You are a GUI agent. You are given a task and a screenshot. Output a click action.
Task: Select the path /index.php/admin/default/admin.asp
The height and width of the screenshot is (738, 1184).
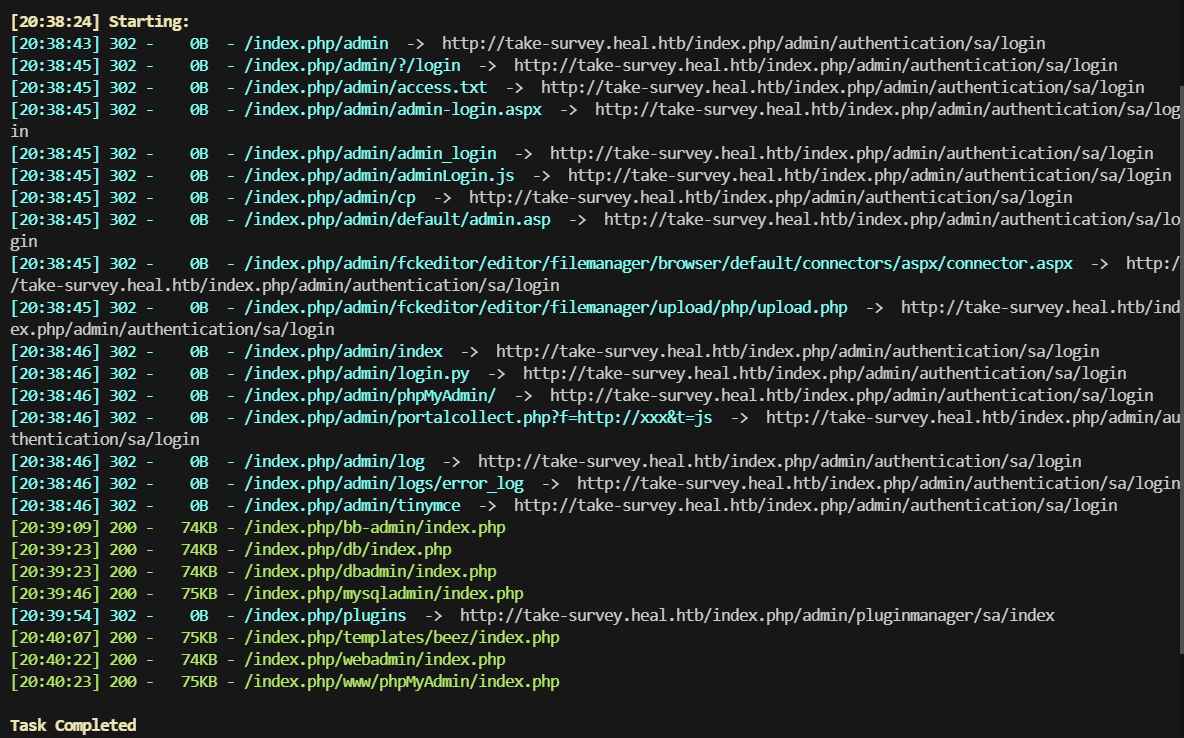(x=397, y=219)
